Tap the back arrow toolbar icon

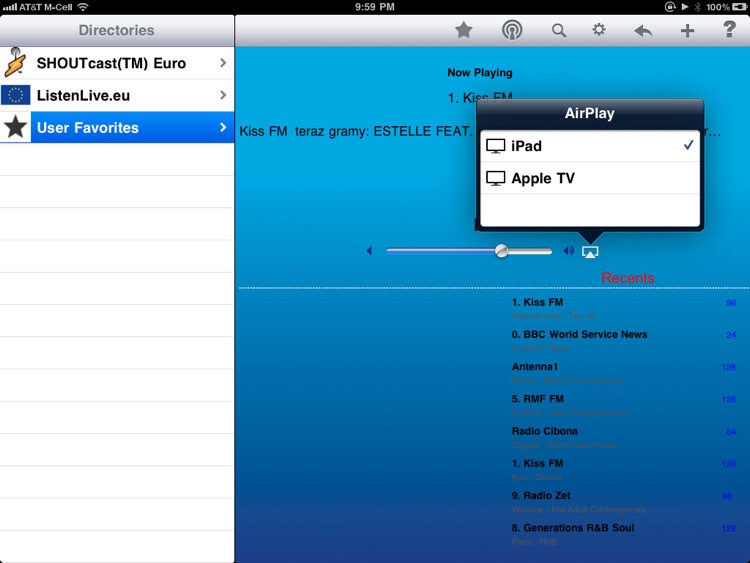(x=643, y=31)
